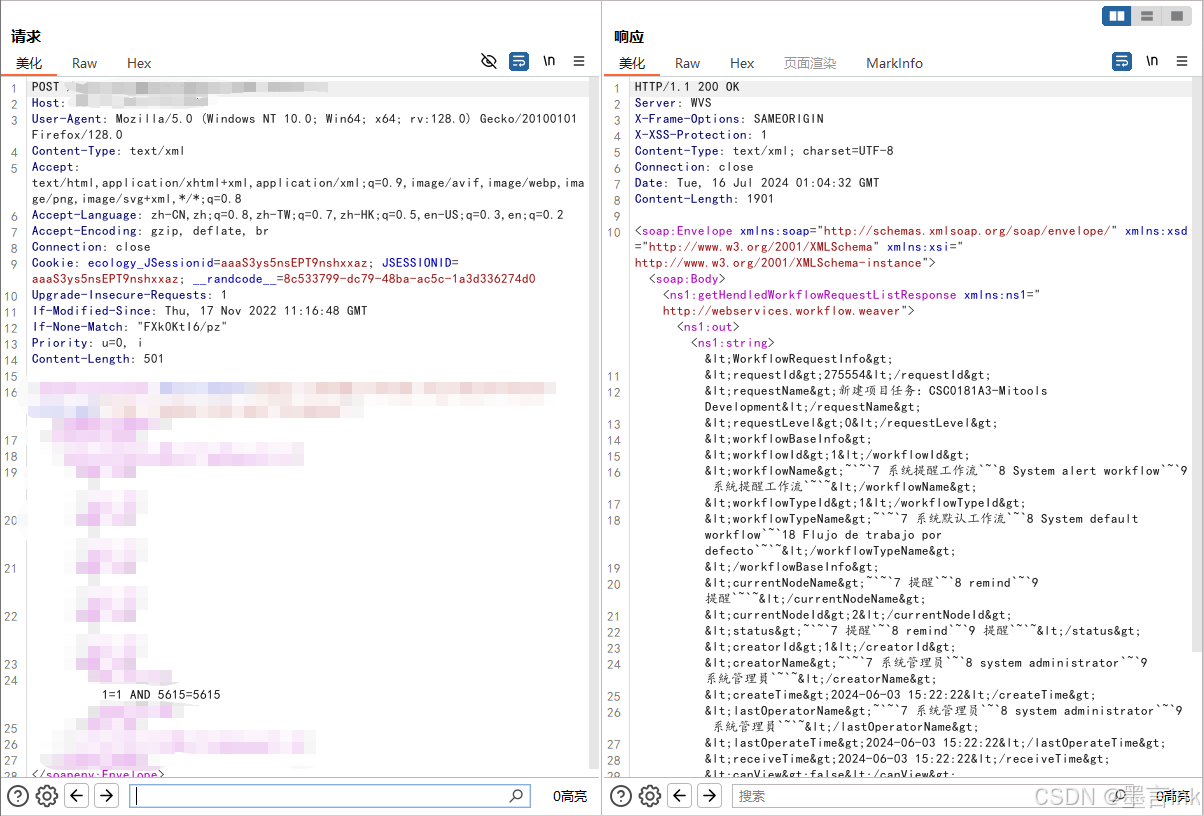
Task: Click the Content-Length: 501 line
Action: [x=97, y=359]
